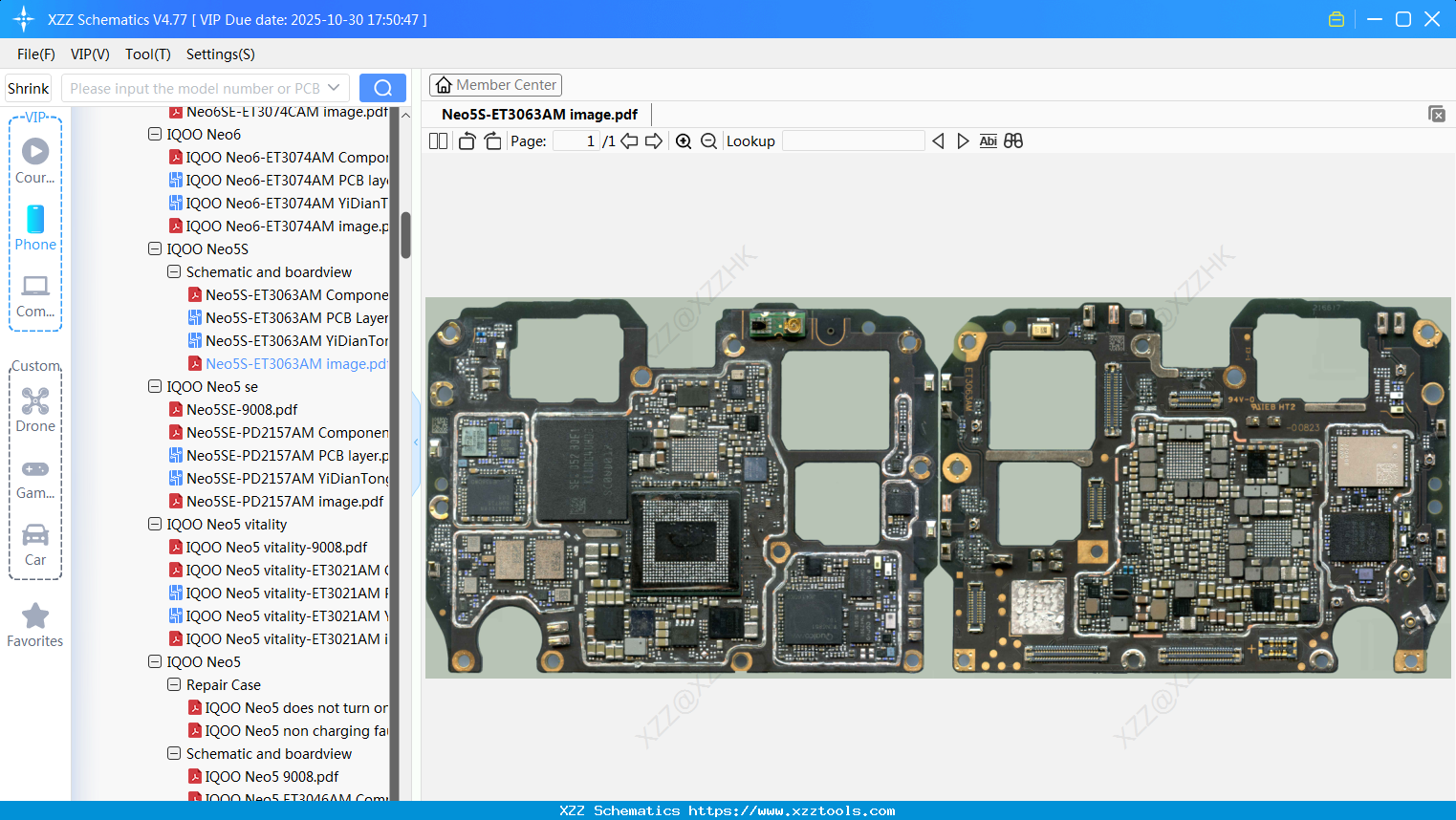This screenshot has height=820, width=1456.
Task: Collapse the IQOO Neo5S tree node
Action: click(155, 248)
